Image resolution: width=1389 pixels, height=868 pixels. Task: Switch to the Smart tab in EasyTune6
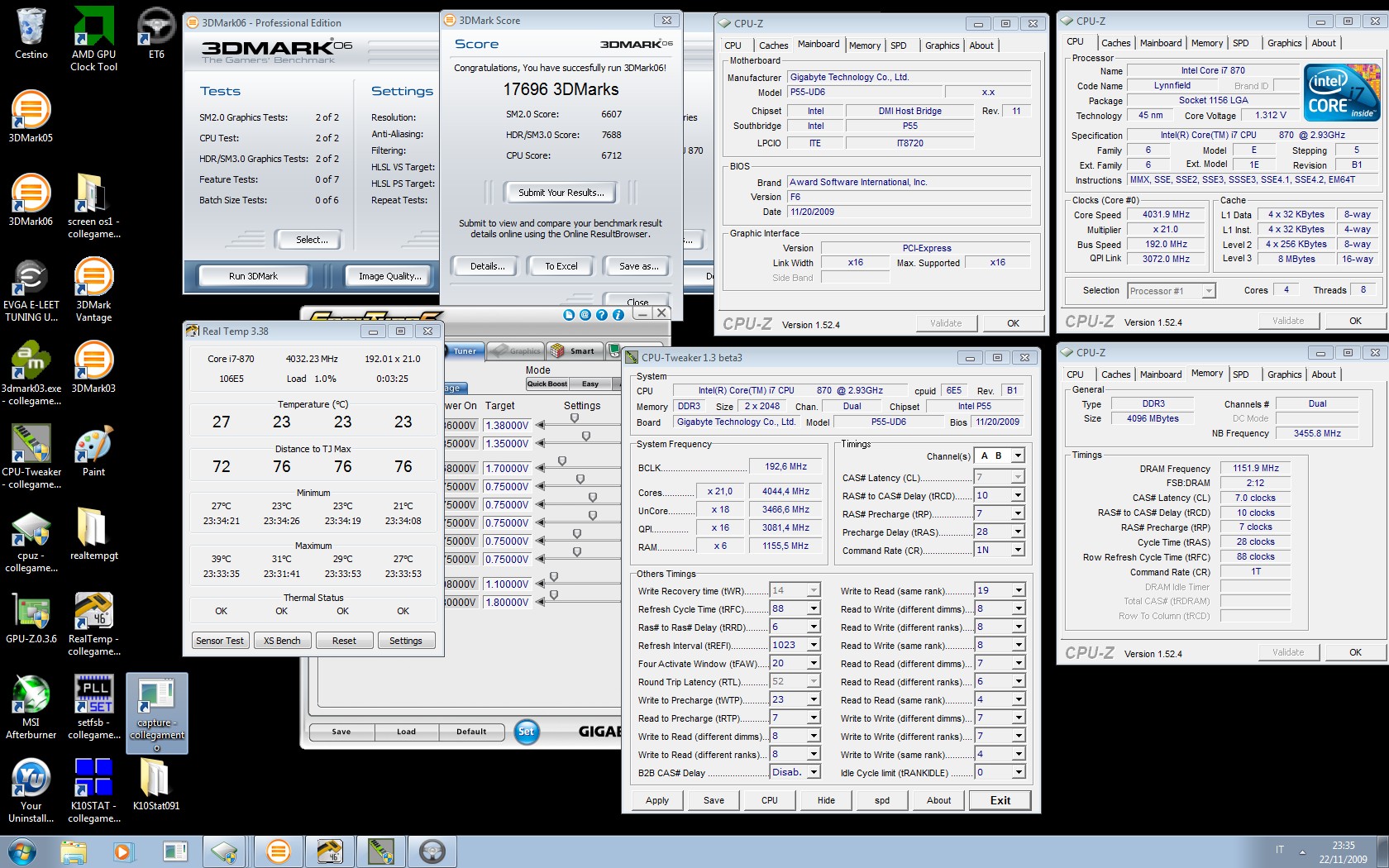point(574,351)
